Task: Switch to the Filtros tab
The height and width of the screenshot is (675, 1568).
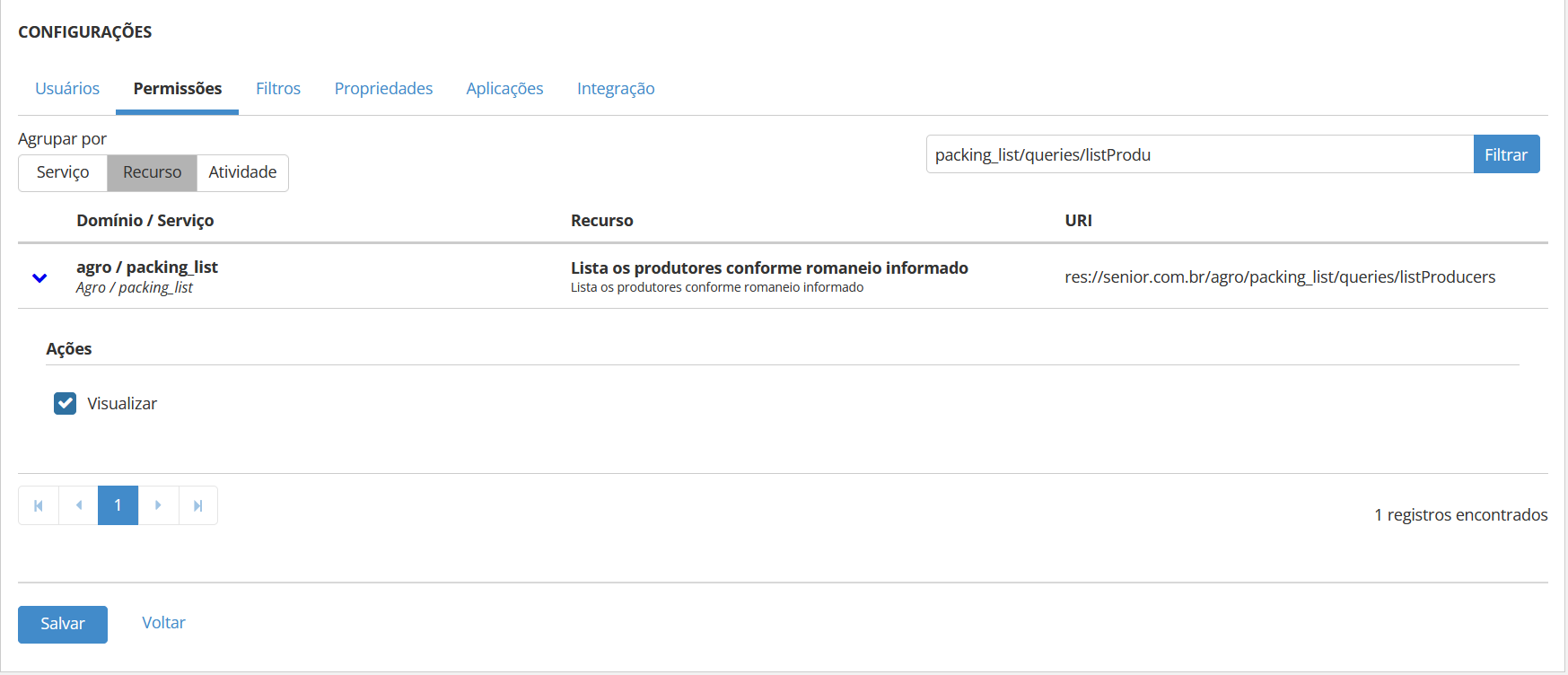Action: coord(278,89)
